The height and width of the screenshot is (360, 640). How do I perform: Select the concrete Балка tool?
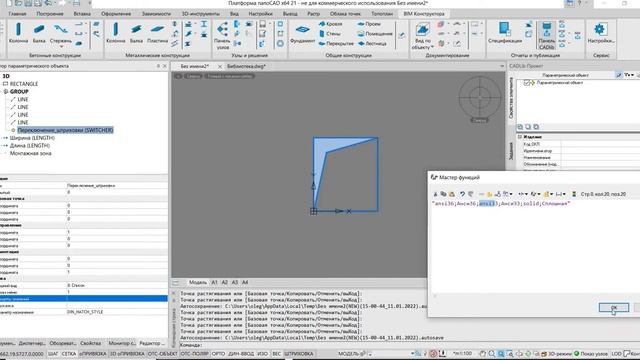pyautogui.click(x=39, y=33)
